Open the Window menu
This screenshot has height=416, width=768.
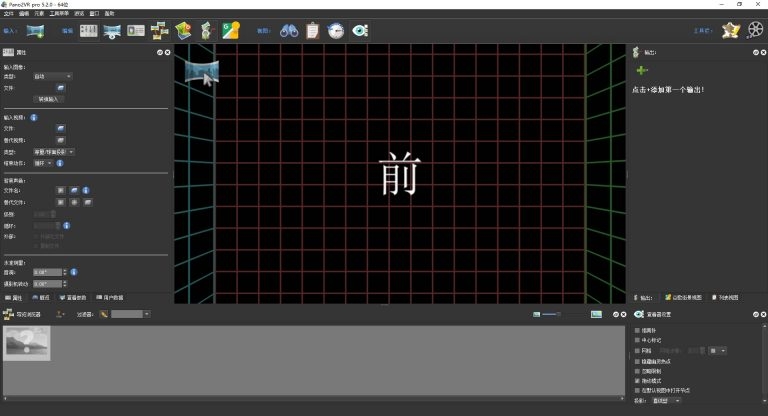pyautogui.click(x=94, y=14)
